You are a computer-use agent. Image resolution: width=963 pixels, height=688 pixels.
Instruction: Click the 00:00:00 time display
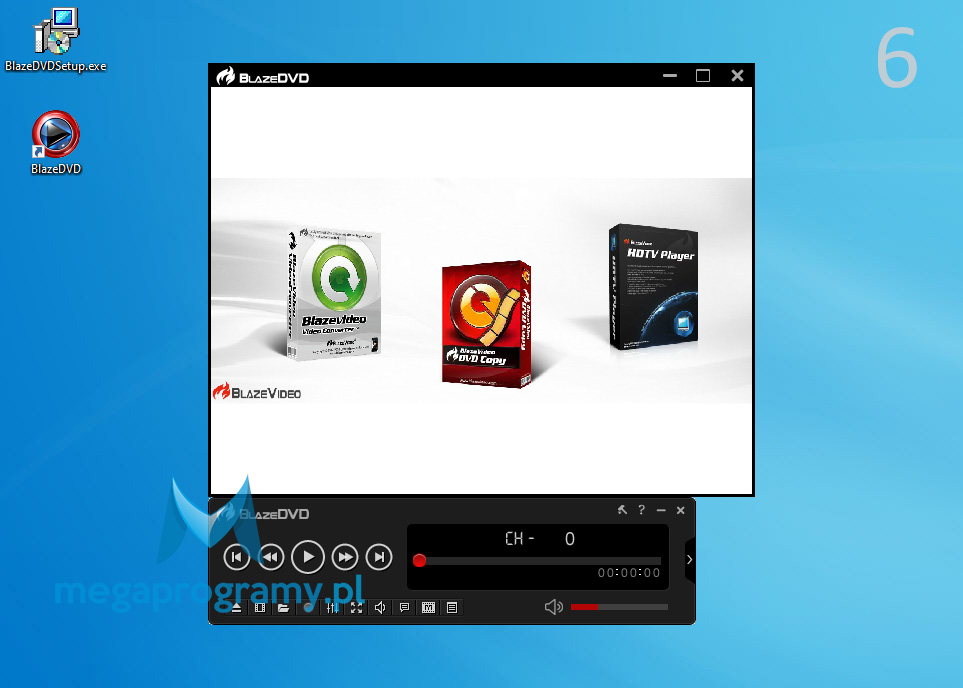point(629,573)
